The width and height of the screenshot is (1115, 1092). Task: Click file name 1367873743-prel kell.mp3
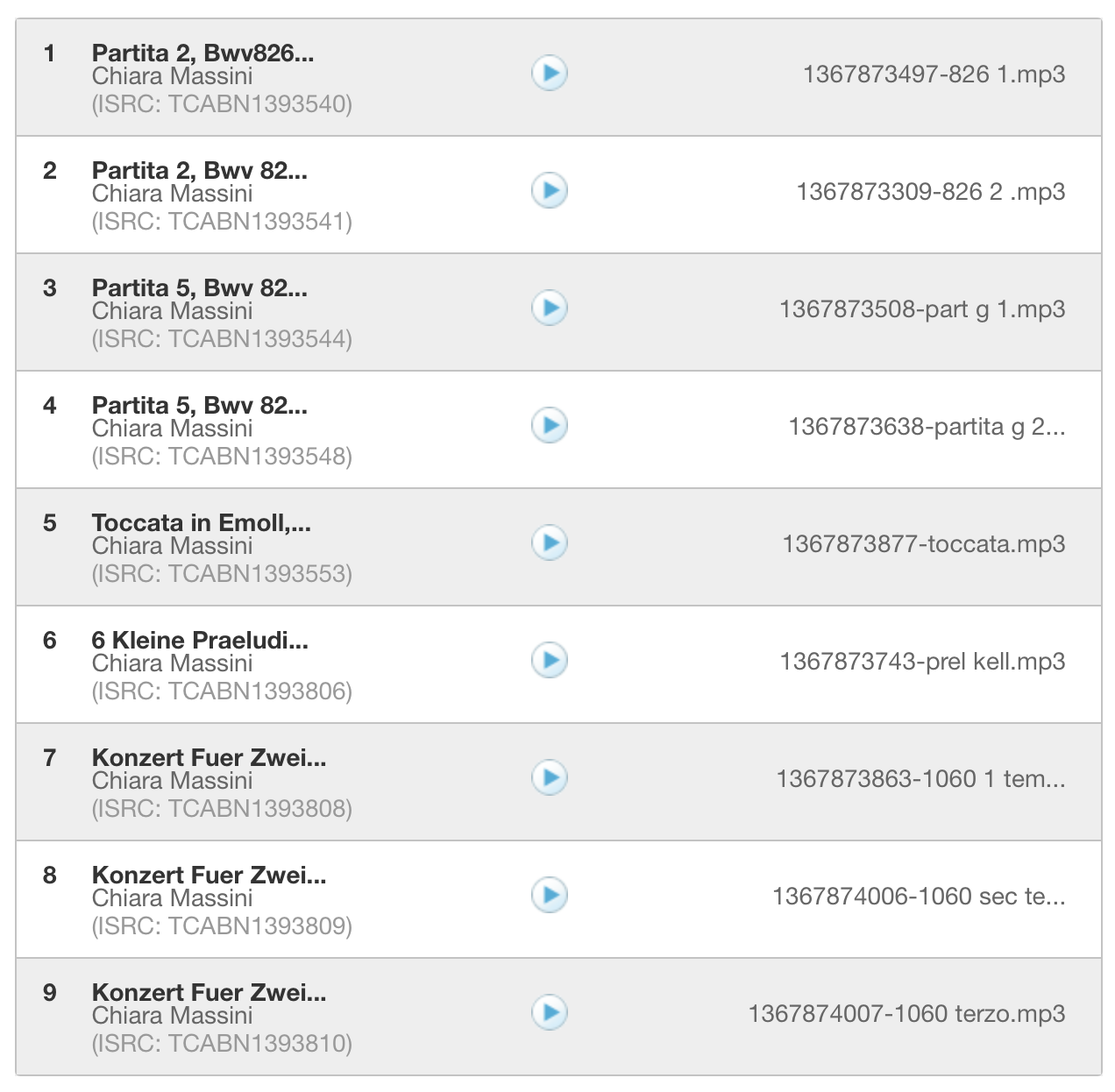pos(922,662)
